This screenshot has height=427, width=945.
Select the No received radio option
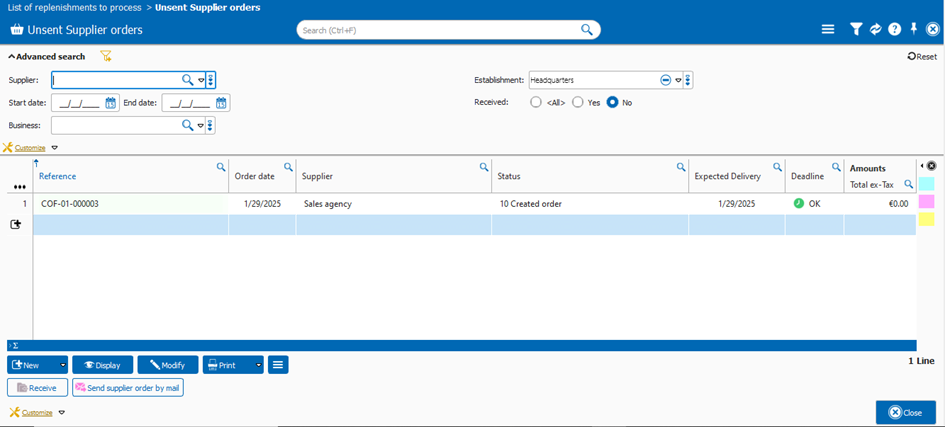[x=612, y=102]
